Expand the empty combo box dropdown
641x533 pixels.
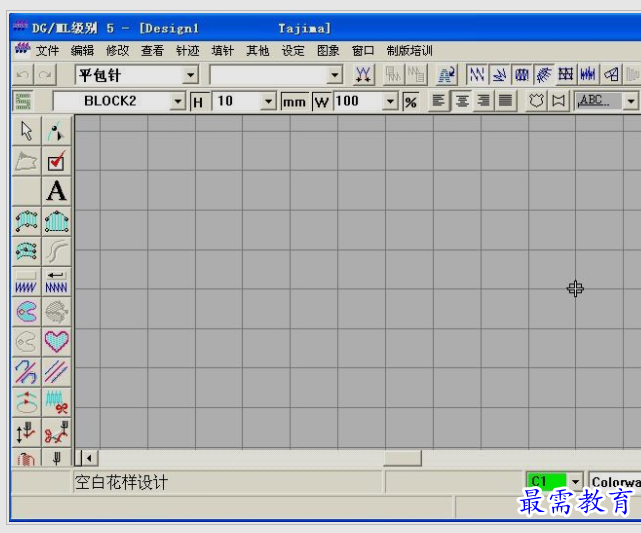335,75
